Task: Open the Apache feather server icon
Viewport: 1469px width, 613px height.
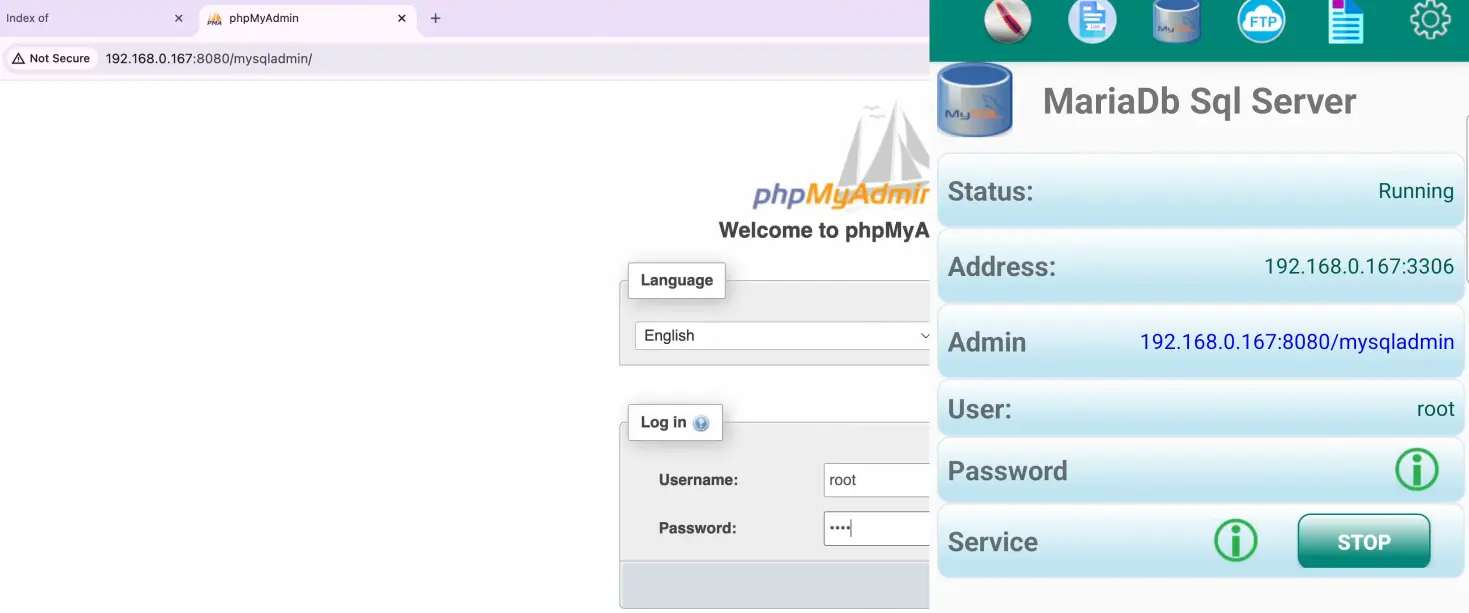Action: pyautogui.click(x=1007, y=22)
